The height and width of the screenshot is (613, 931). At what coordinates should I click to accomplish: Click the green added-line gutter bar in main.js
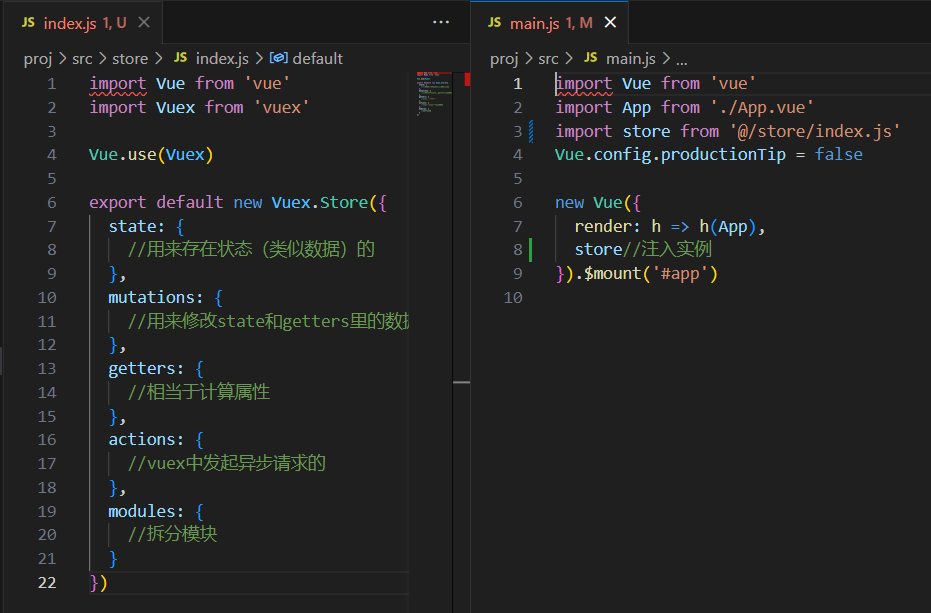pos(530,249)
